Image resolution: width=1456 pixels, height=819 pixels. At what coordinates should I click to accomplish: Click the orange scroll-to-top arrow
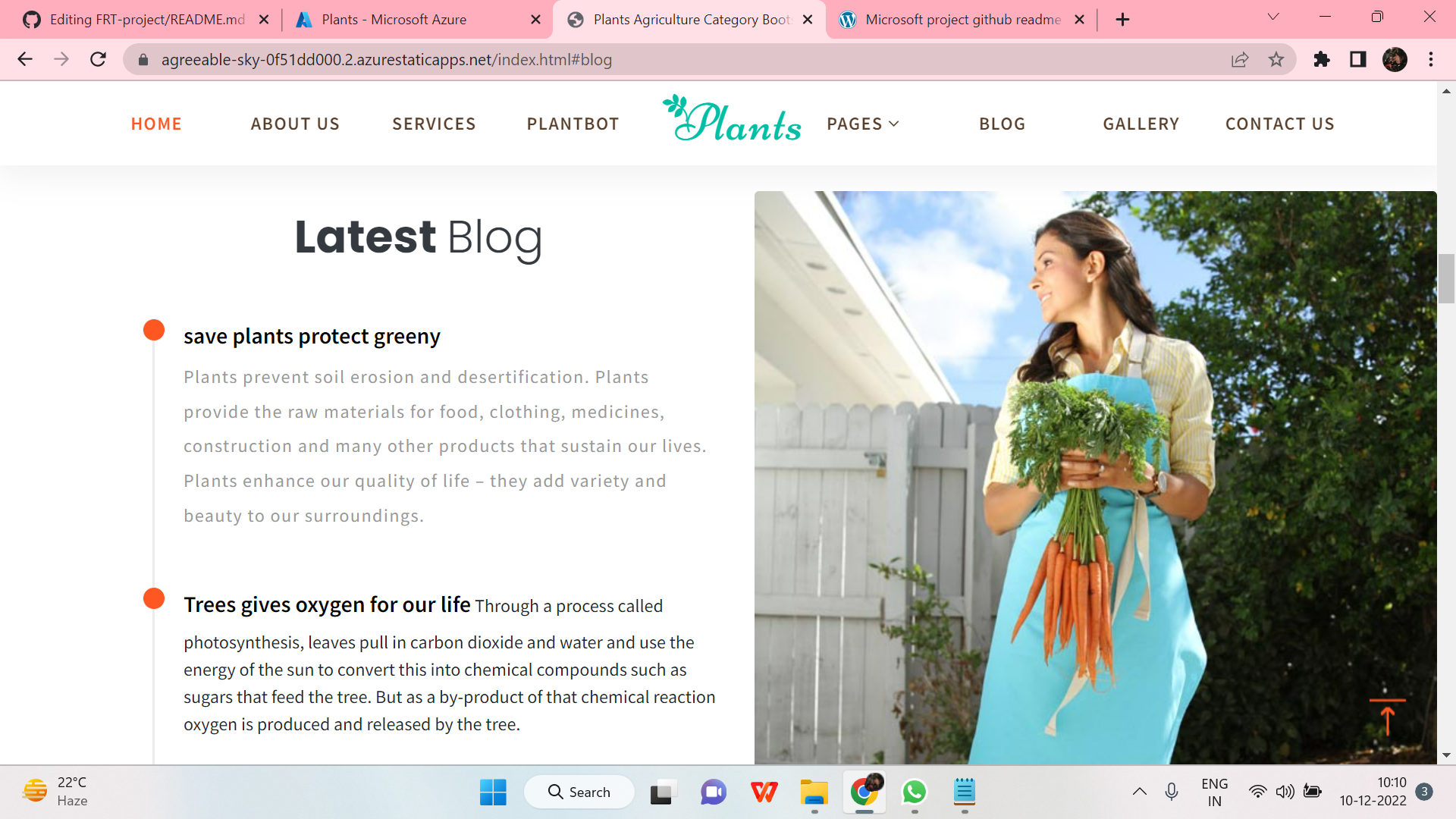pos(1387,717)
